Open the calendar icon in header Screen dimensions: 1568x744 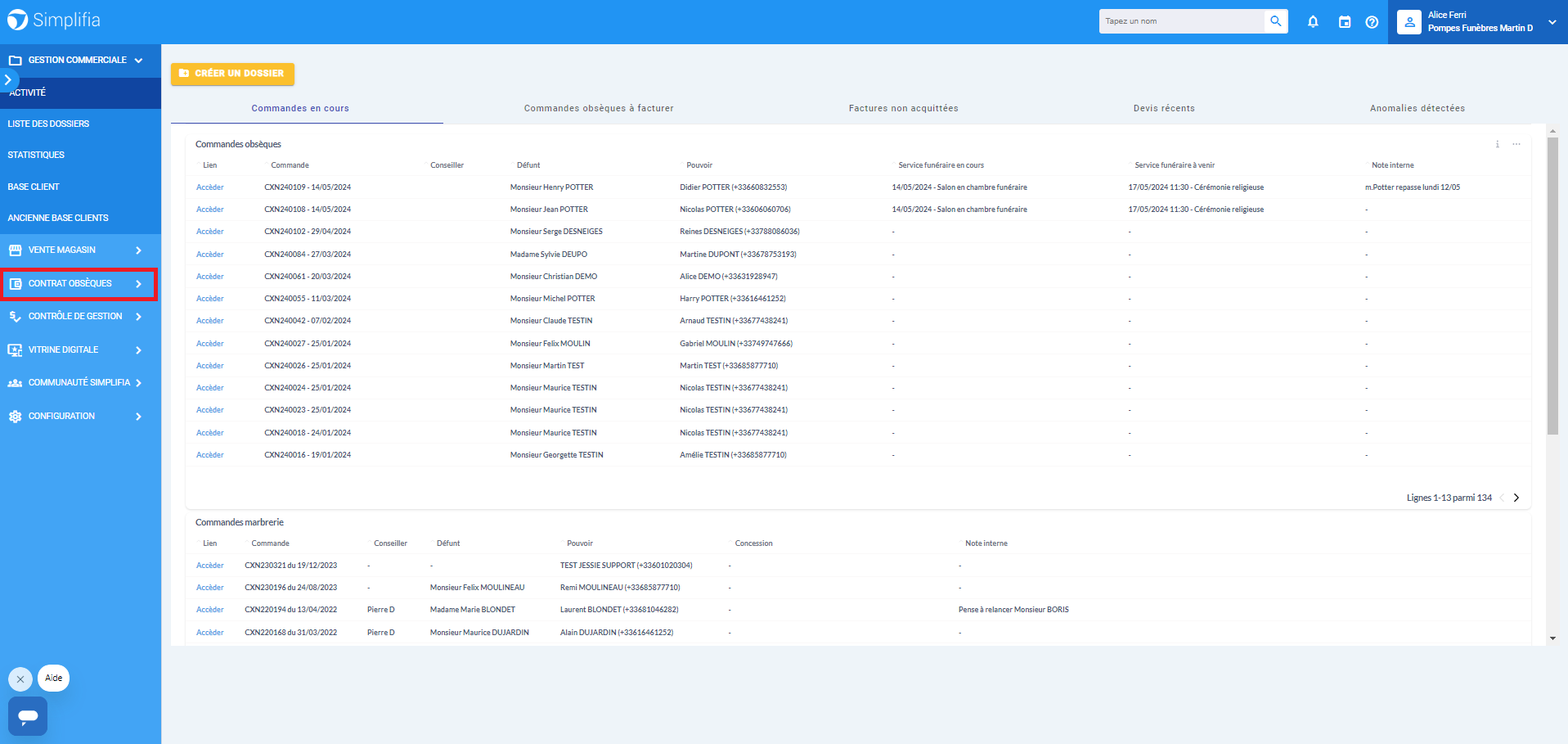point(1345,22)
